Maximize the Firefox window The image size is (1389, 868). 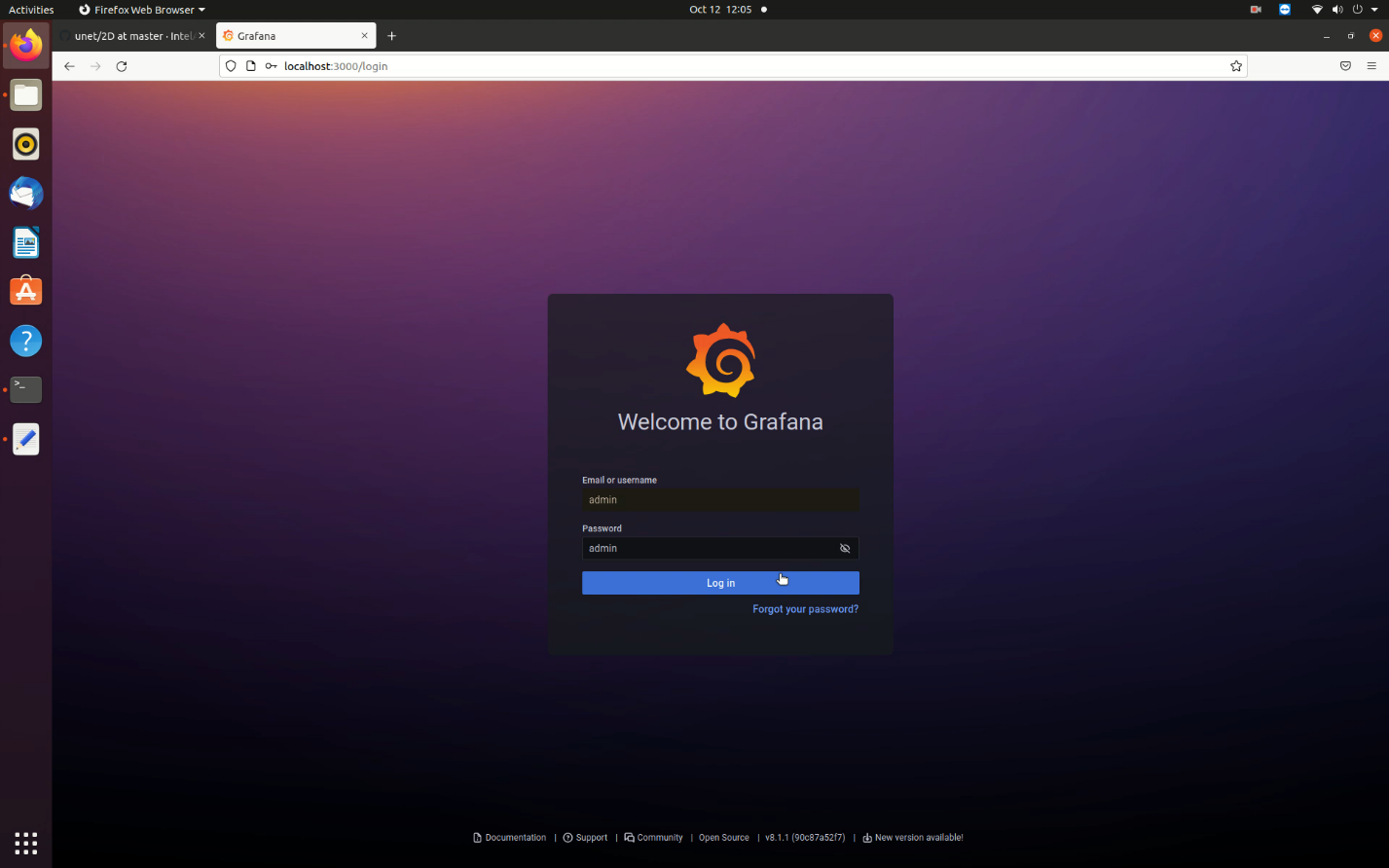coord(1351,36)
